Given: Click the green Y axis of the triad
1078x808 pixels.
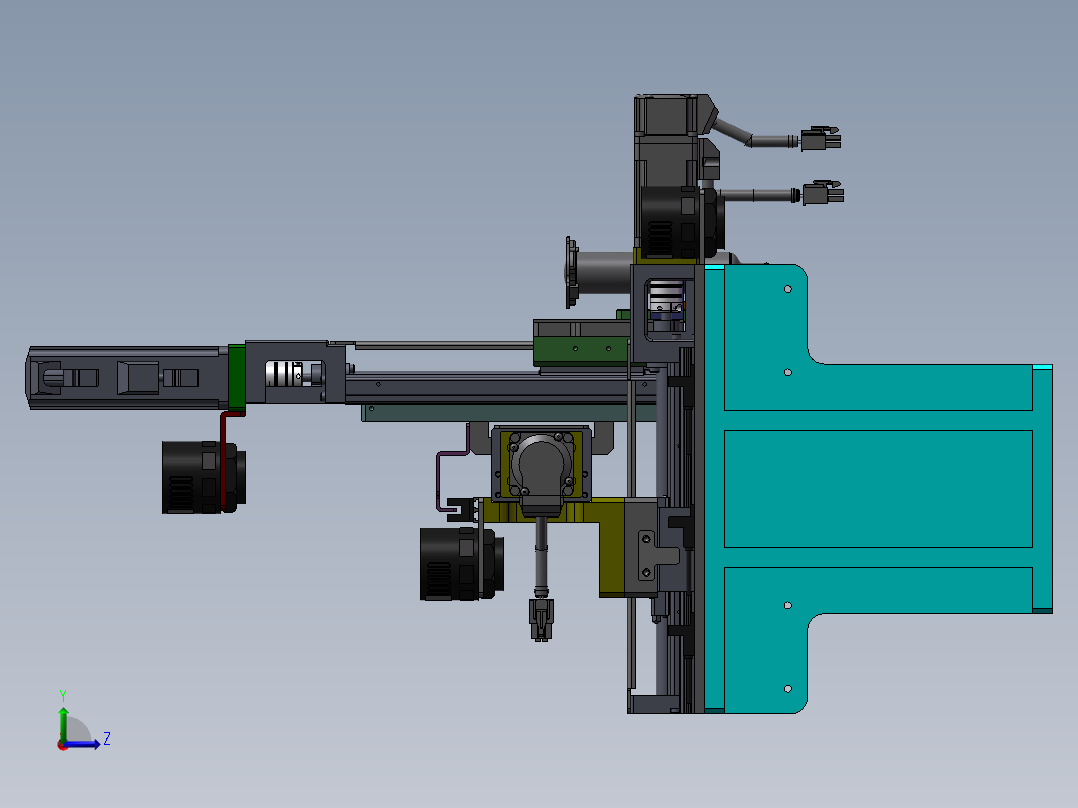Looking at the screenshot, I should coord(63,723).
